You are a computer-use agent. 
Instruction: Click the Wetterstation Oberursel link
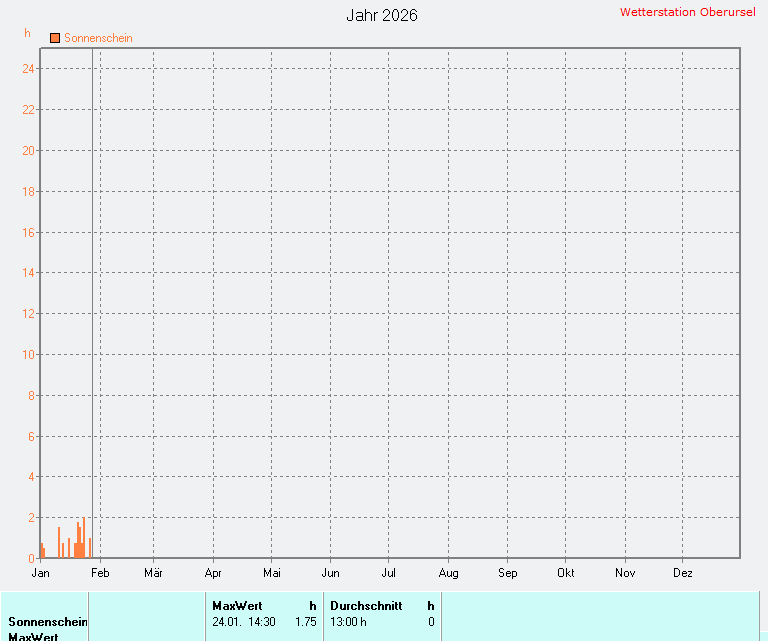(687, 12)
